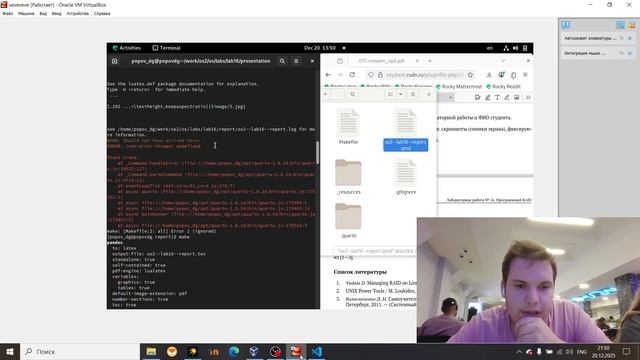640x360 pixels.
Task: Click the keyboard auto-capture notification in VirtualBox
Action: [x=598, y=38]
